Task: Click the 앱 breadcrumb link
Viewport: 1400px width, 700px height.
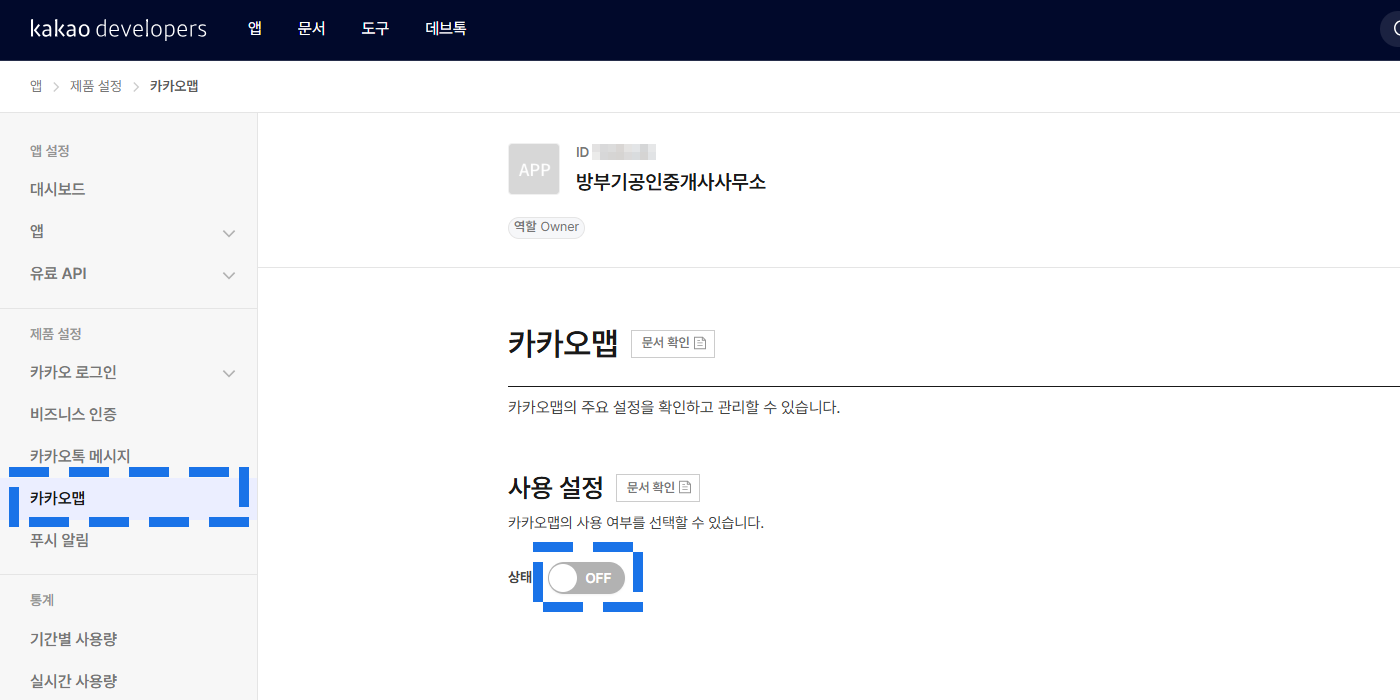Action: (36, 86)
